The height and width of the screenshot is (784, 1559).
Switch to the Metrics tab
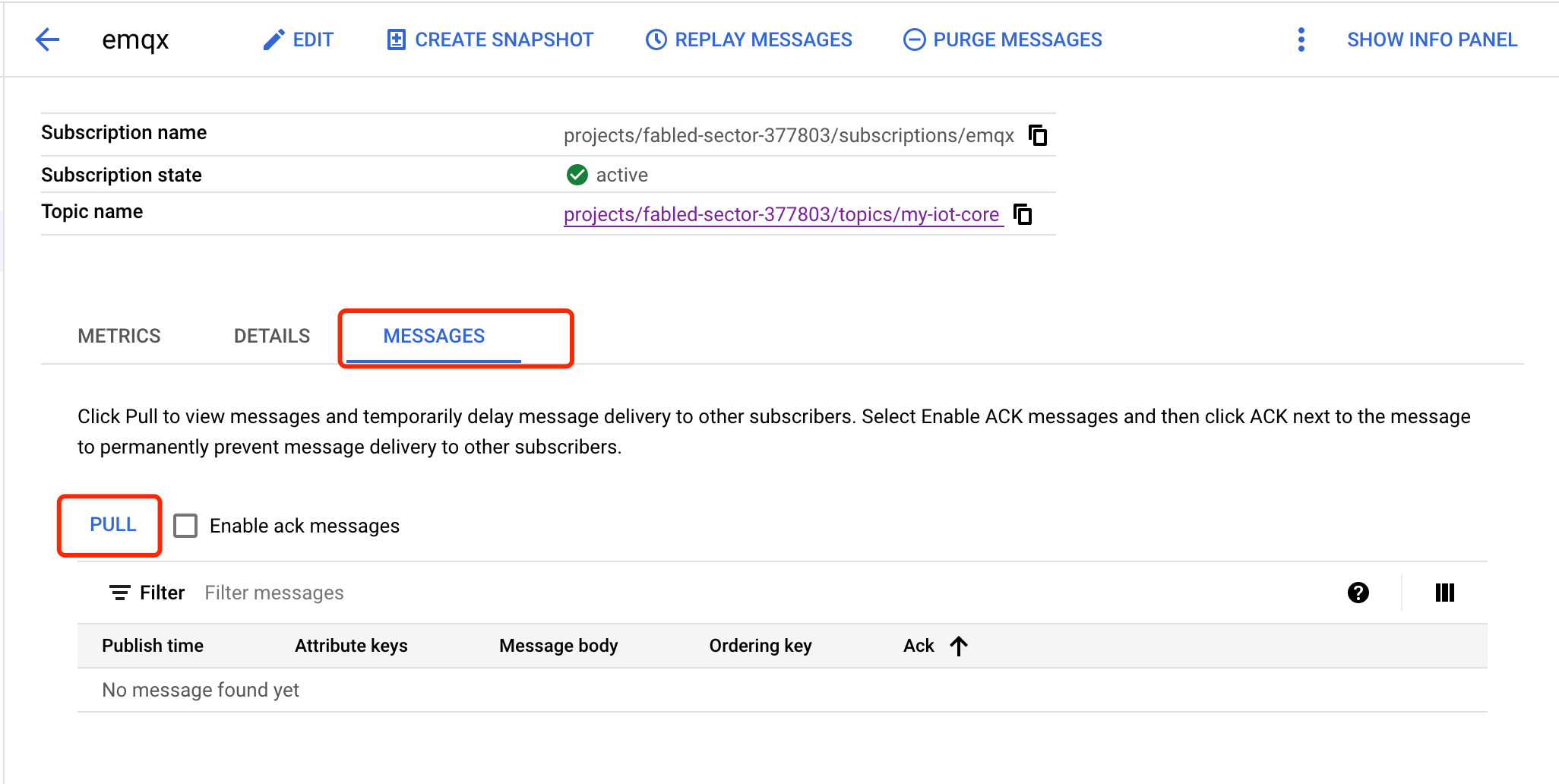point(119,336)
